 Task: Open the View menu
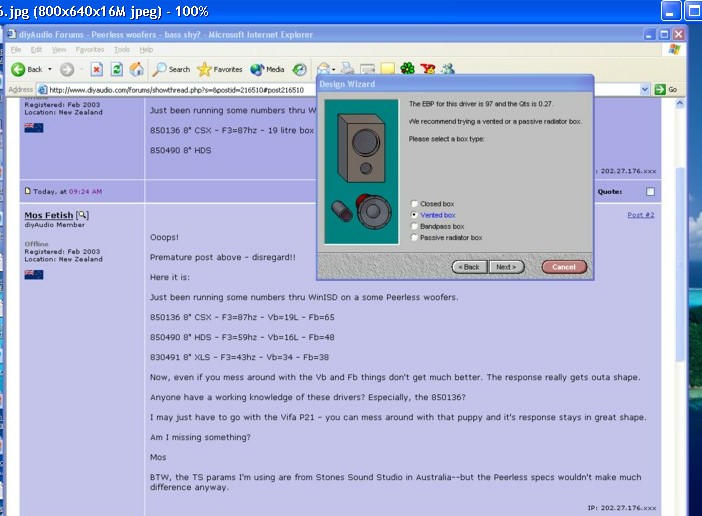[x=59, y=50]
